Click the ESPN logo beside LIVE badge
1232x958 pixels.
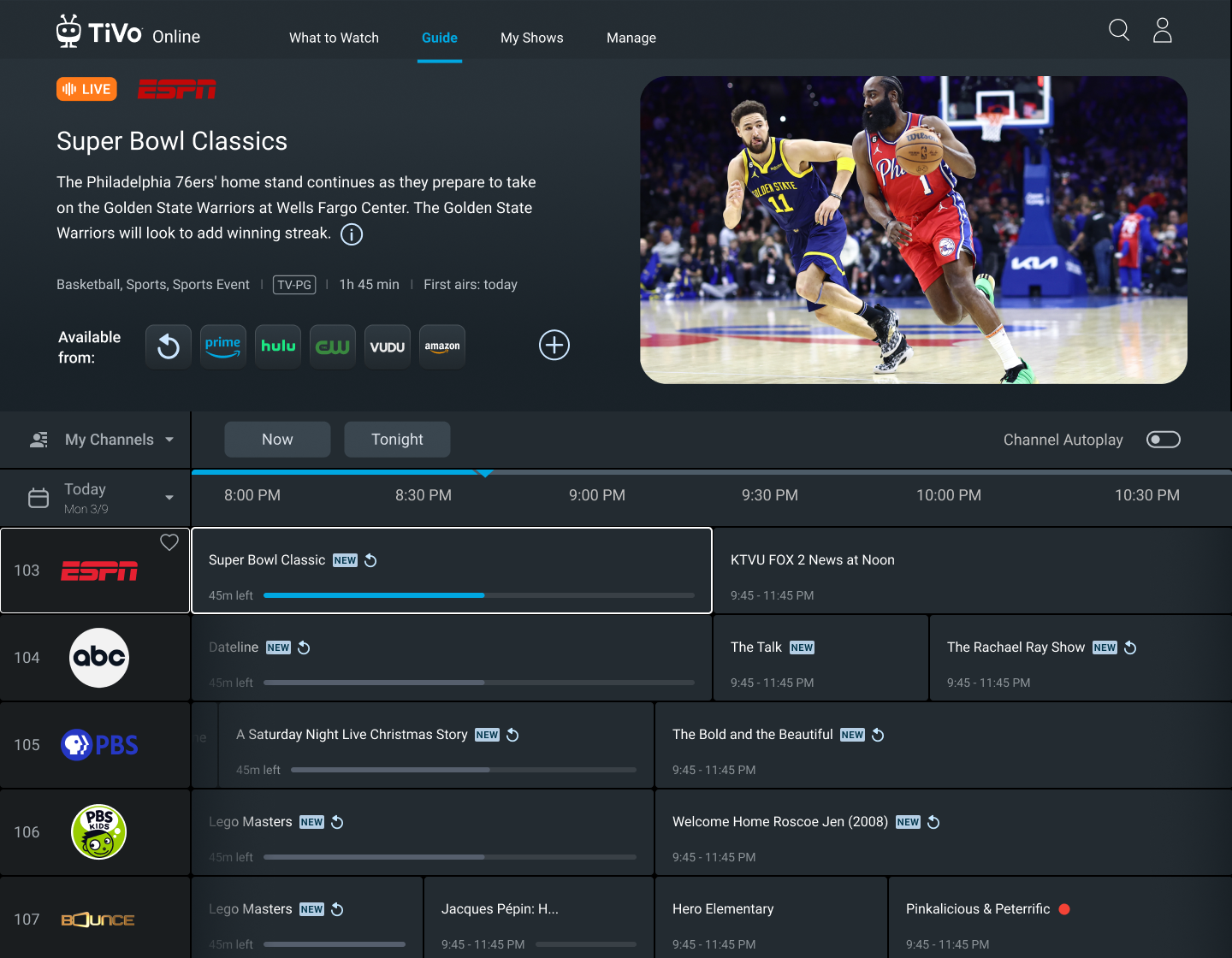click(x=177, y=89)
